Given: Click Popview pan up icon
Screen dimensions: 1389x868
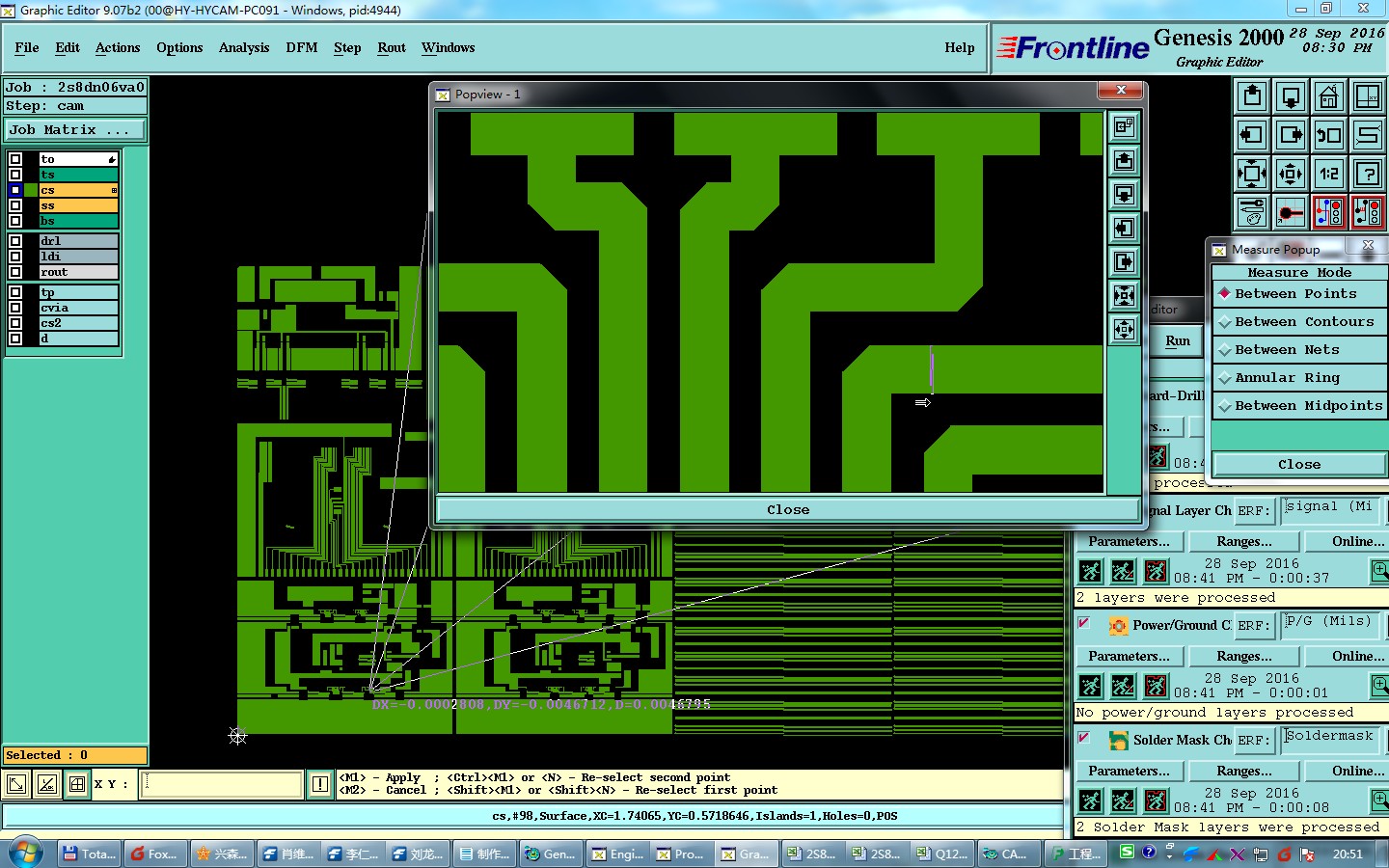Looking at the screenshot, I should coord(1124,160).
